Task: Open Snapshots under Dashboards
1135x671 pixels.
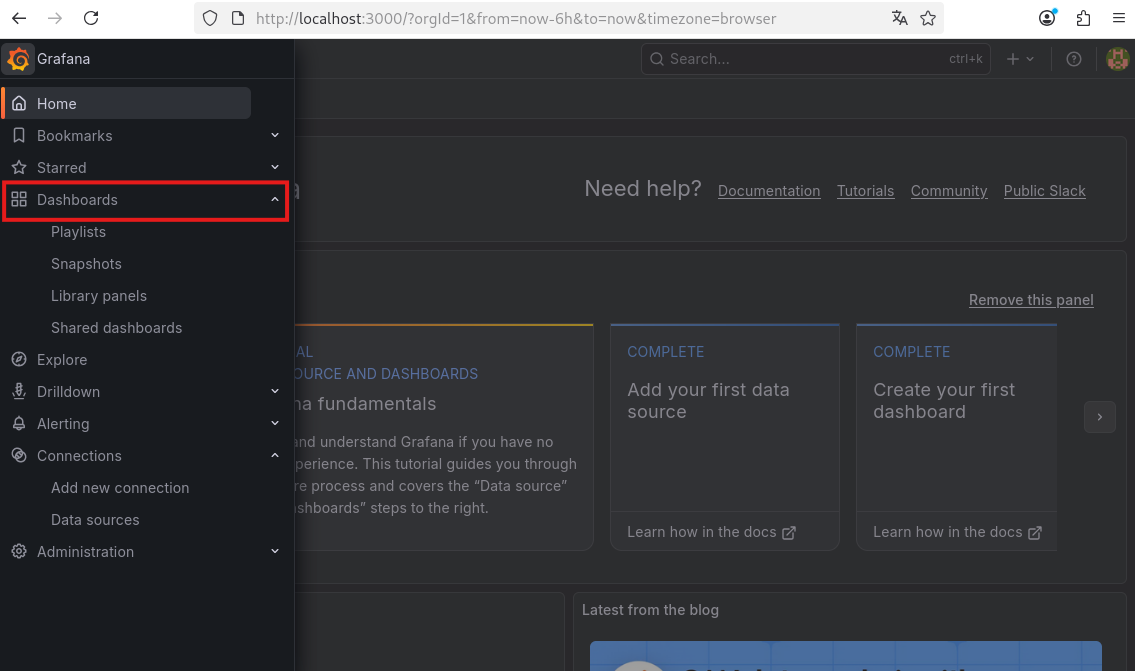Action: (86, 263)
